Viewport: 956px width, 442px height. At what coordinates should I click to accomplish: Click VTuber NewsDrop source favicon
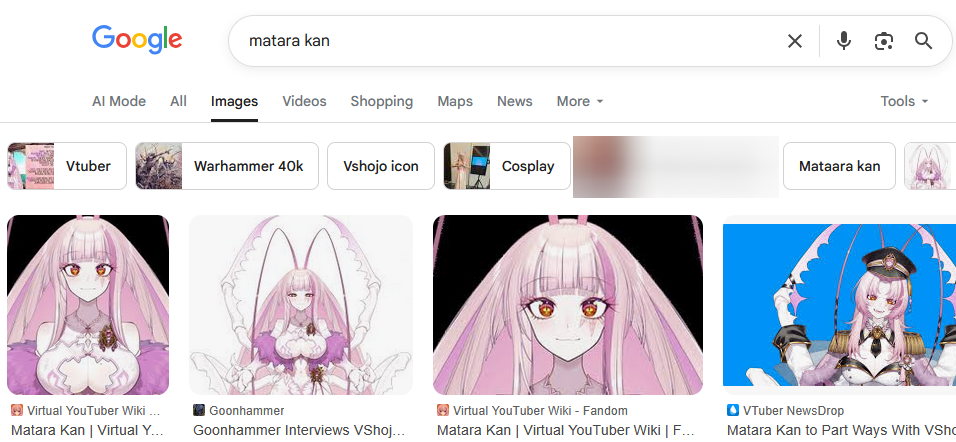tap(732, 410)
